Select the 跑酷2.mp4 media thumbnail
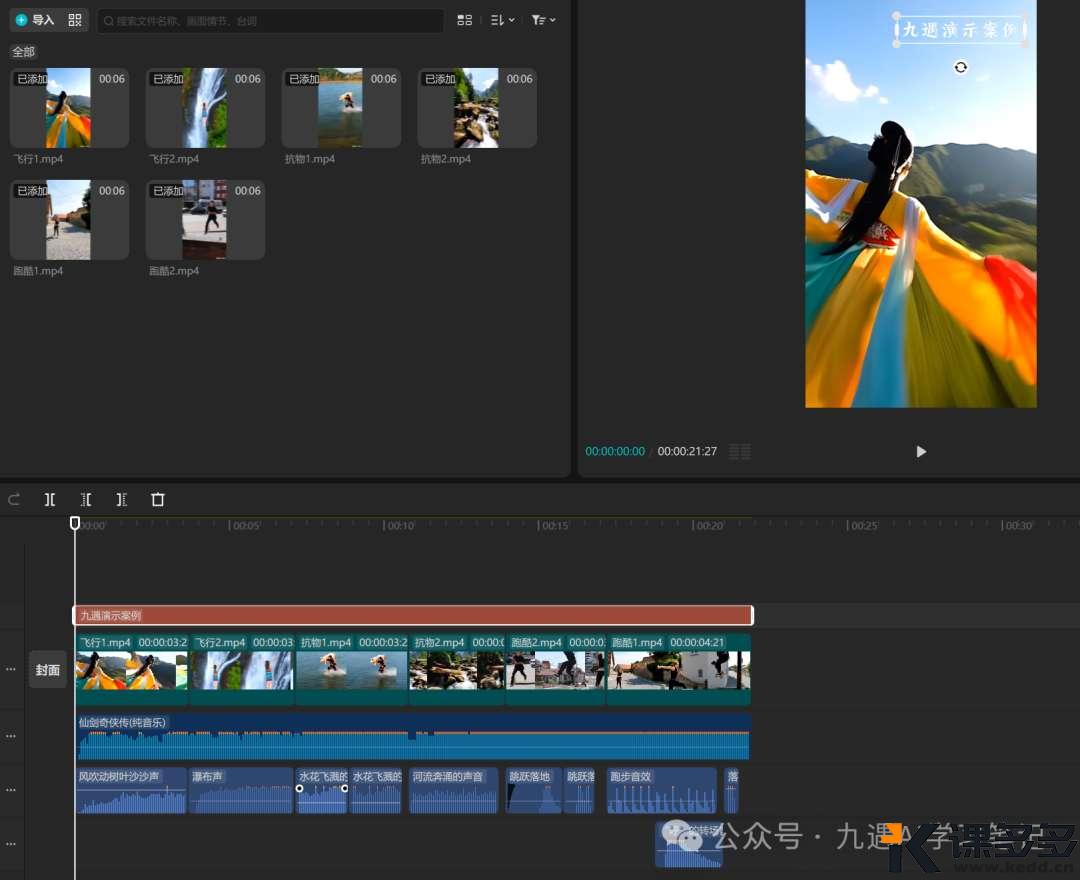Image resolution: width=1080 pixels, height=880 pixels. coord(205,220)
